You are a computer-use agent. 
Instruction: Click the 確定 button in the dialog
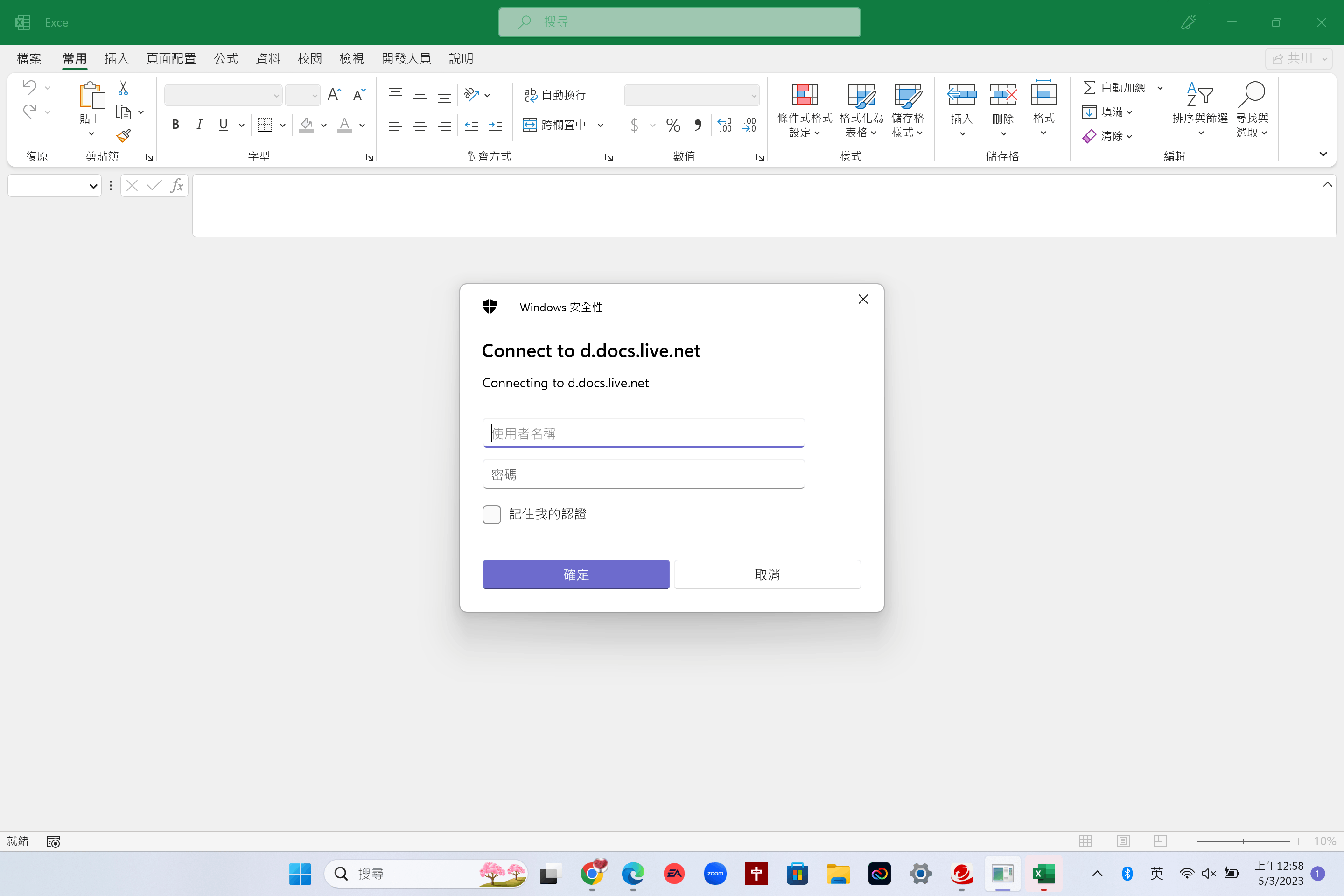click(x=575, y=574)
